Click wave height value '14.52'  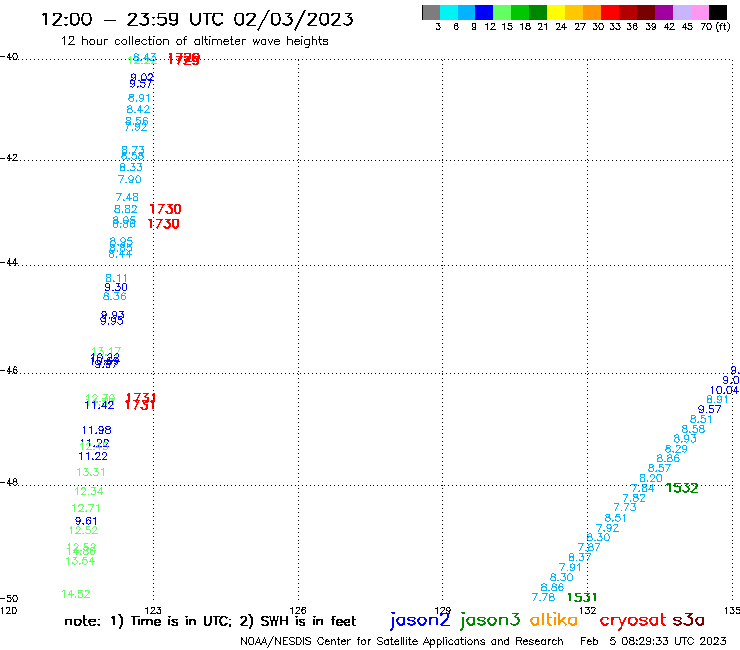(x=76, y=594)
